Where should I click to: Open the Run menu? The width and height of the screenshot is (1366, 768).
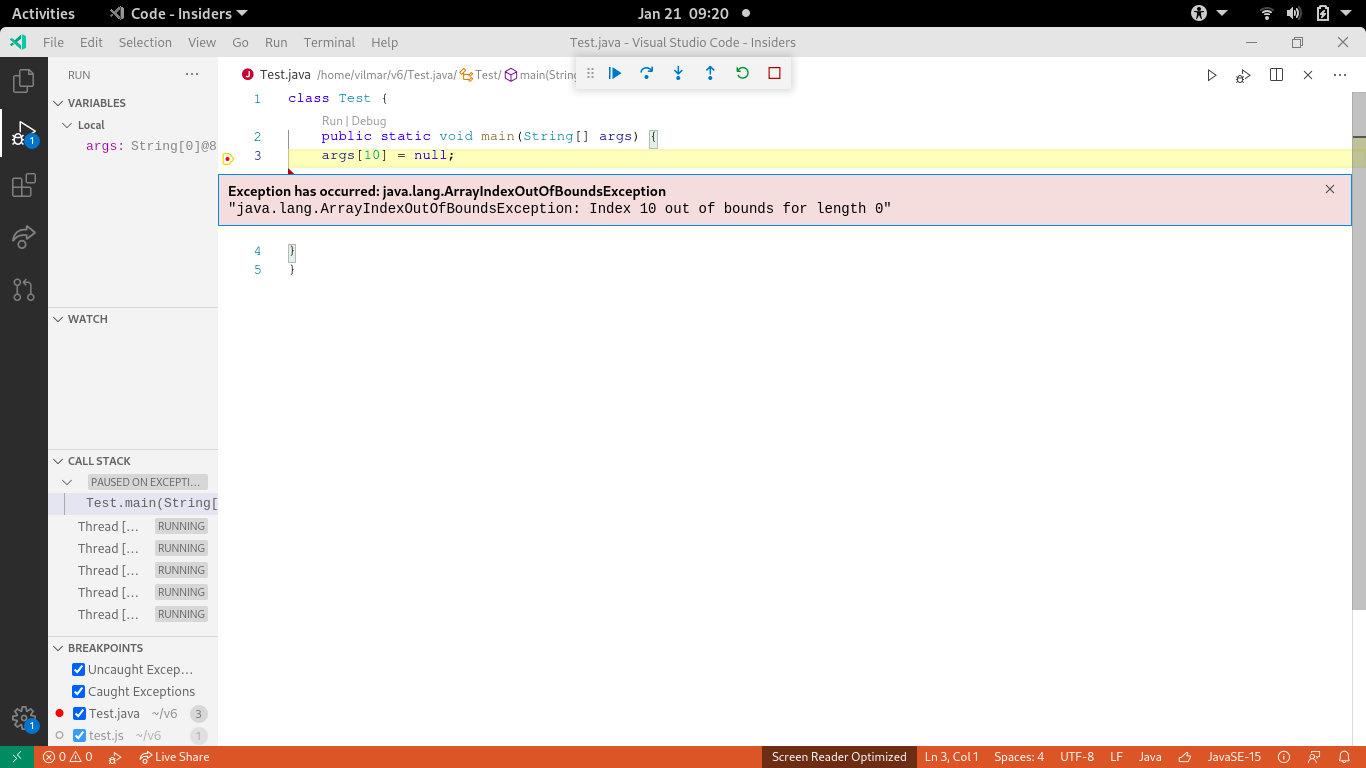click(x=276, y=42)
